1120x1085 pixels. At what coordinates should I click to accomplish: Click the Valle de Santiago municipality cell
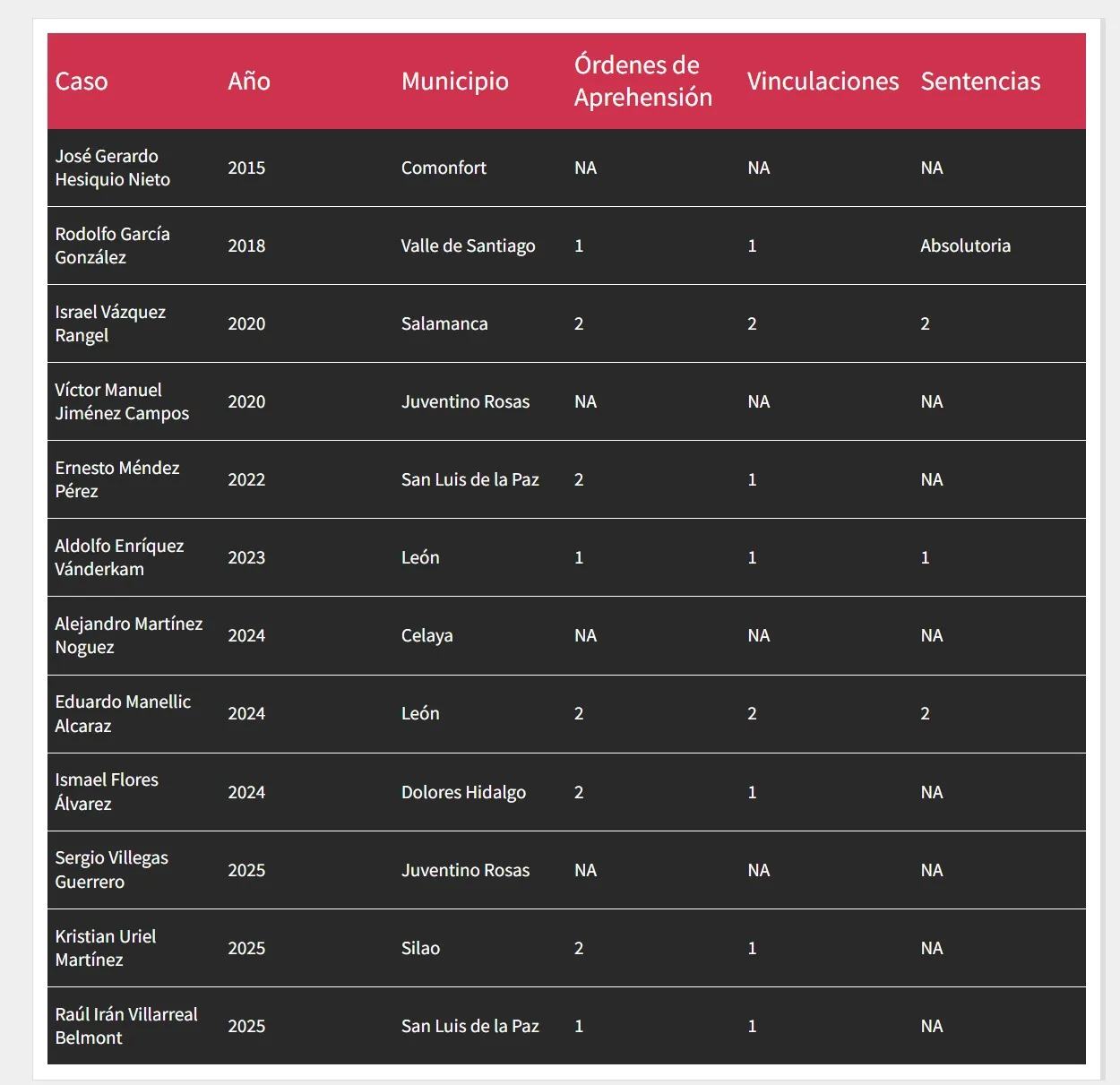point(469,245)
